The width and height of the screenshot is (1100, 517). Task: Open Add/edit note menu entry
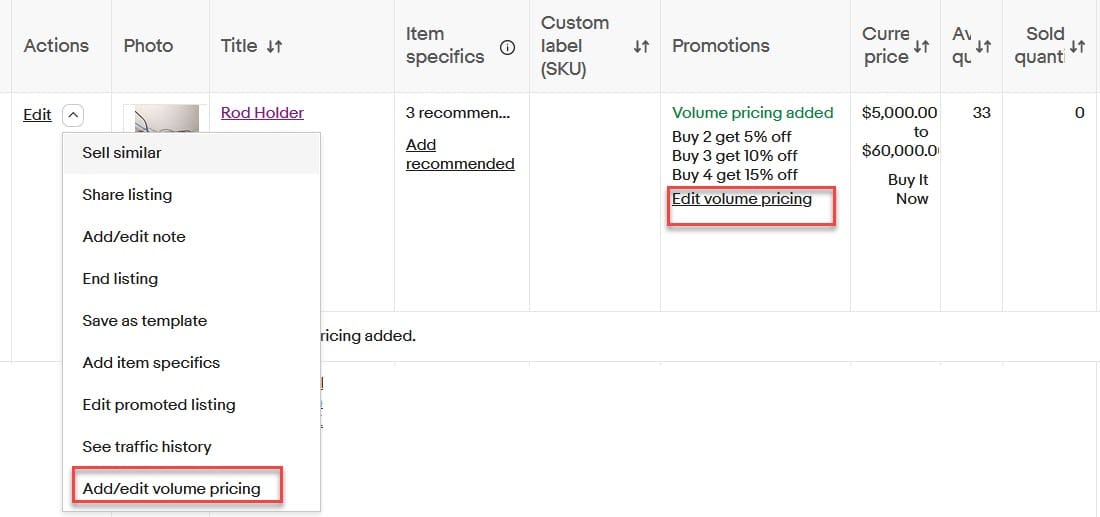pyautogui.click(x=134, y=237)
